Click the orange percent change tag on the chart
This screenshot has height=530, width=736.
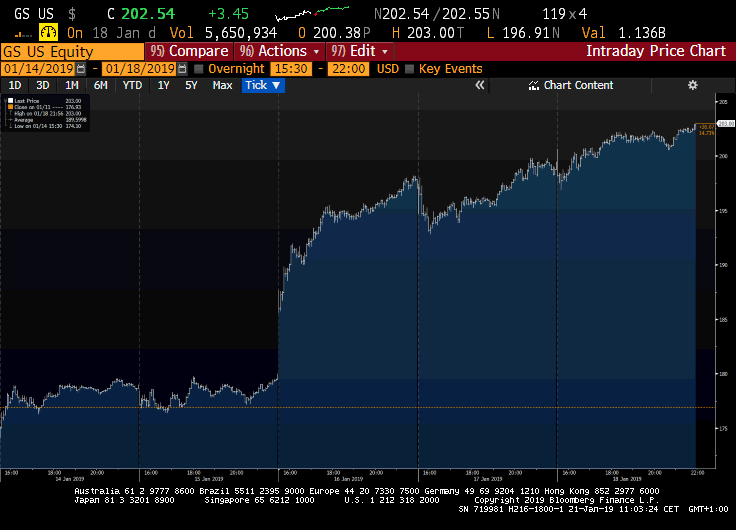(x=705, y=130)
